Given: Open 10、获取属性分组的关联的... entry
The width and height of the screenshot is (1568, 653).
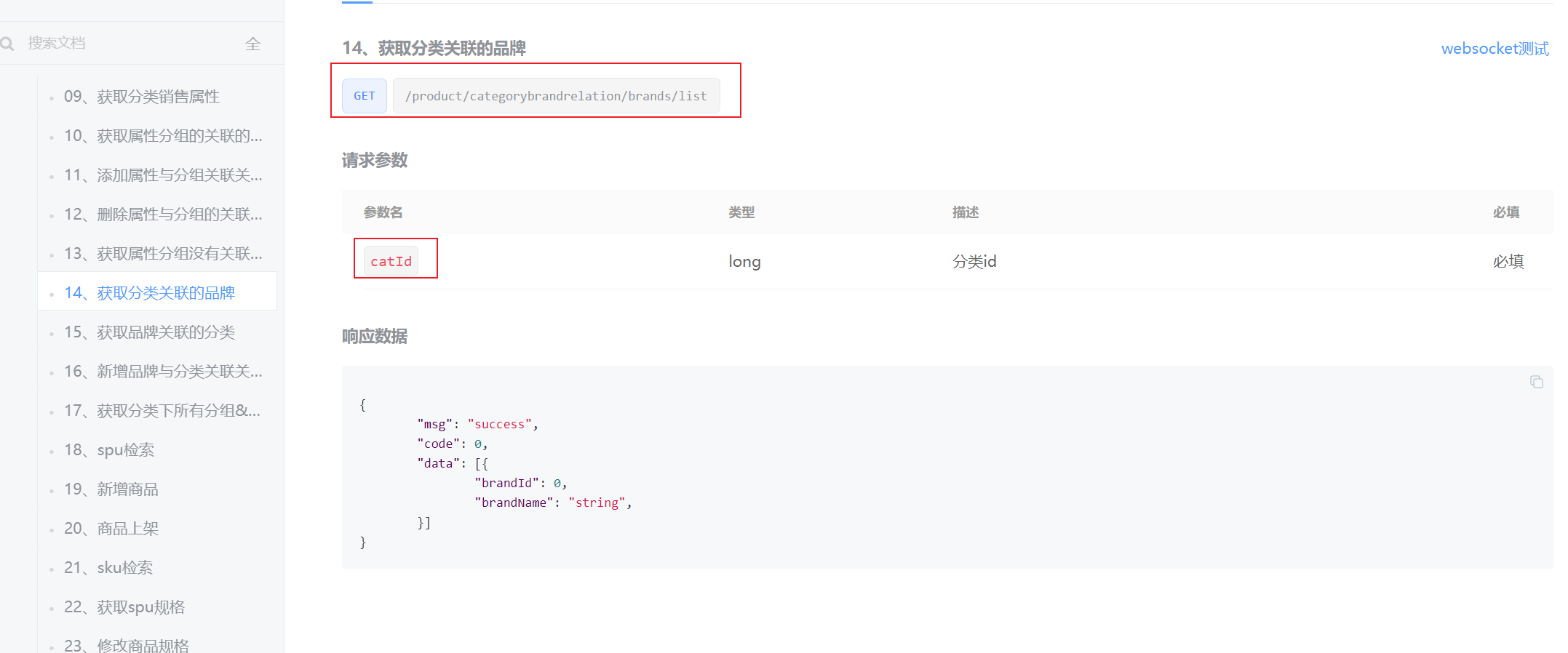Looking at the screenshot, I should [x=163, y=136].
